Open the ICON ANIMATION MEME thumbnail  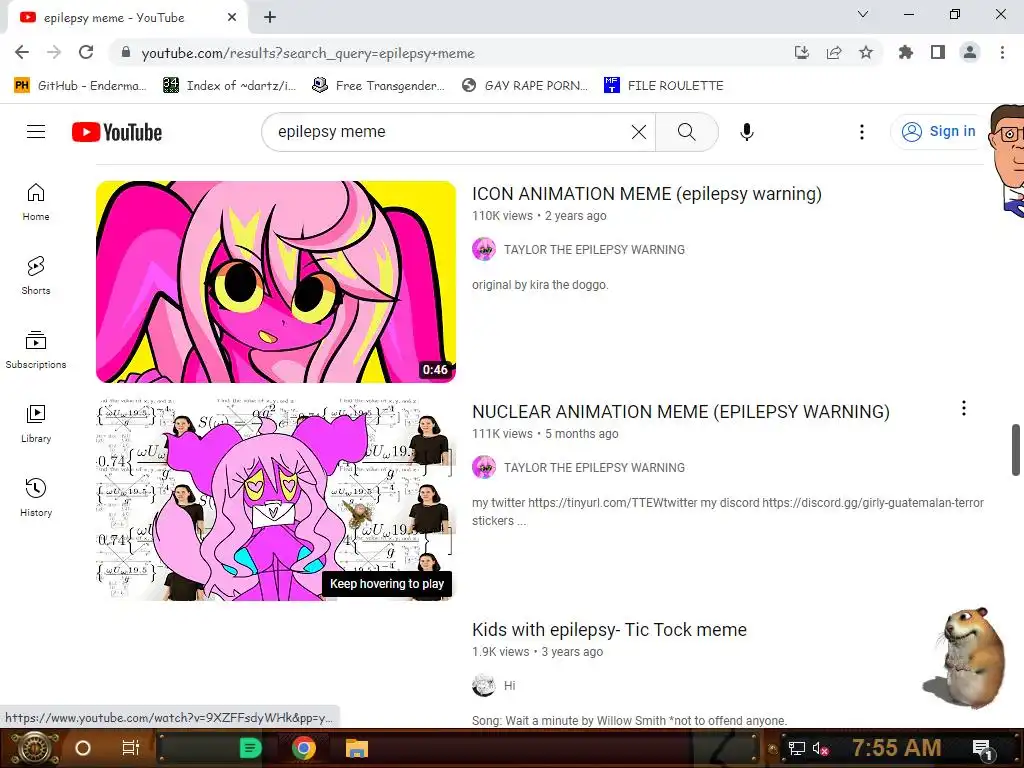click(x=276, y=281)
